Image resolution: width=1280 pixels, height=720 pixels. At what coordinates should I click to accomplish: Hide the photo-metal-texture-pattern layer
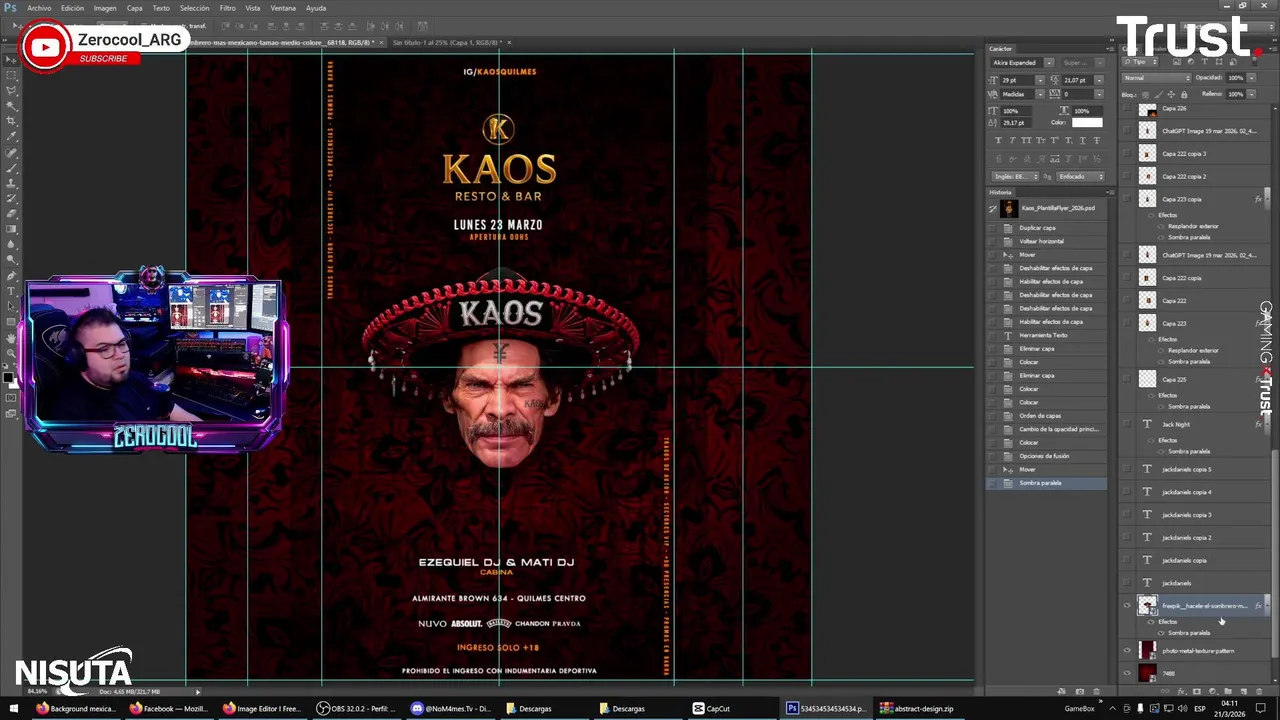1127,650
